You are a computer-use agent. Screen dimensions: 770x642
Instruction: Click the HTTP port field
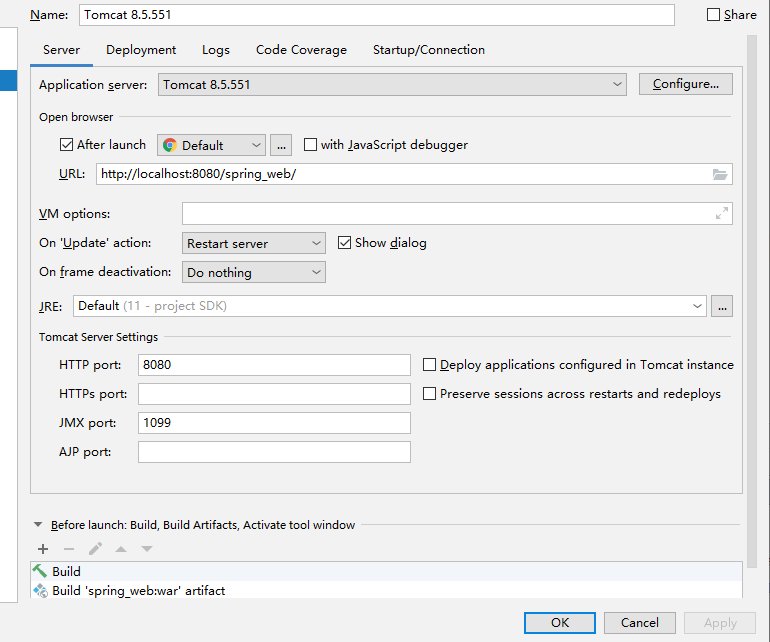pyautogui.click(x=274, y=365)
